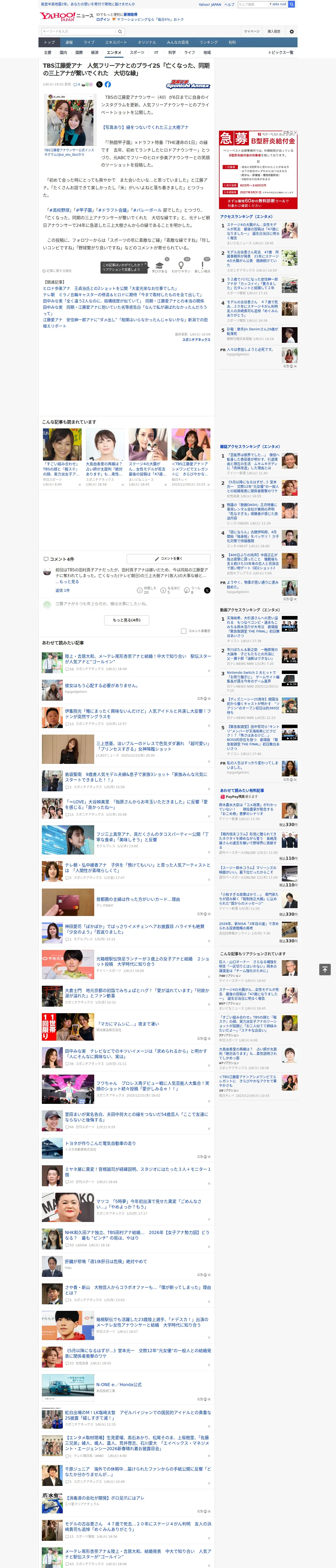Open '購入履歴' link
Viewport: 336px width, 1568px height.
[x=274, y=32]
